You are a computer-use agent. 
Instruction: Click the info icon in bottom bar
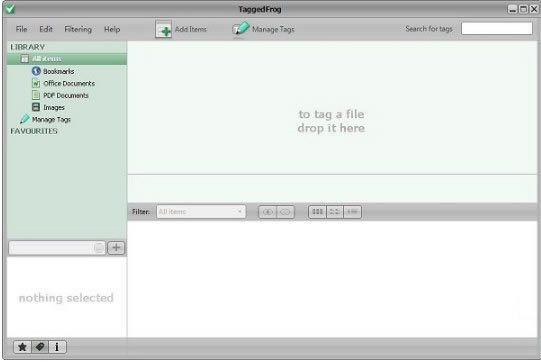(x=57, y=347)
